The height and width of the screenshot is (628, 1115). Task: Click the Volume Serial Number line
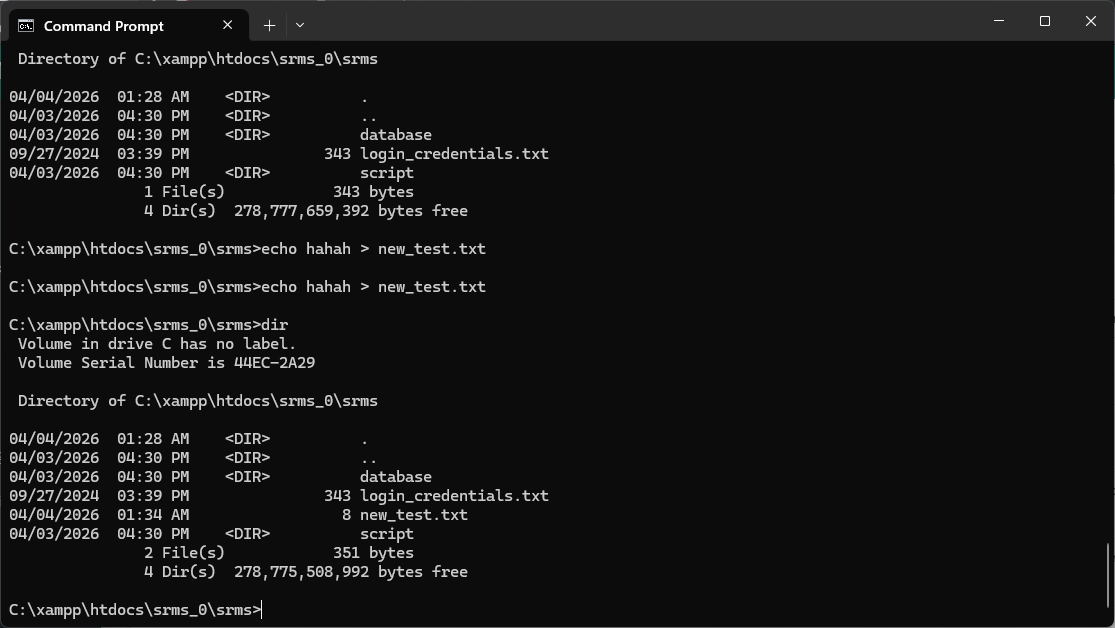[166, 362]
